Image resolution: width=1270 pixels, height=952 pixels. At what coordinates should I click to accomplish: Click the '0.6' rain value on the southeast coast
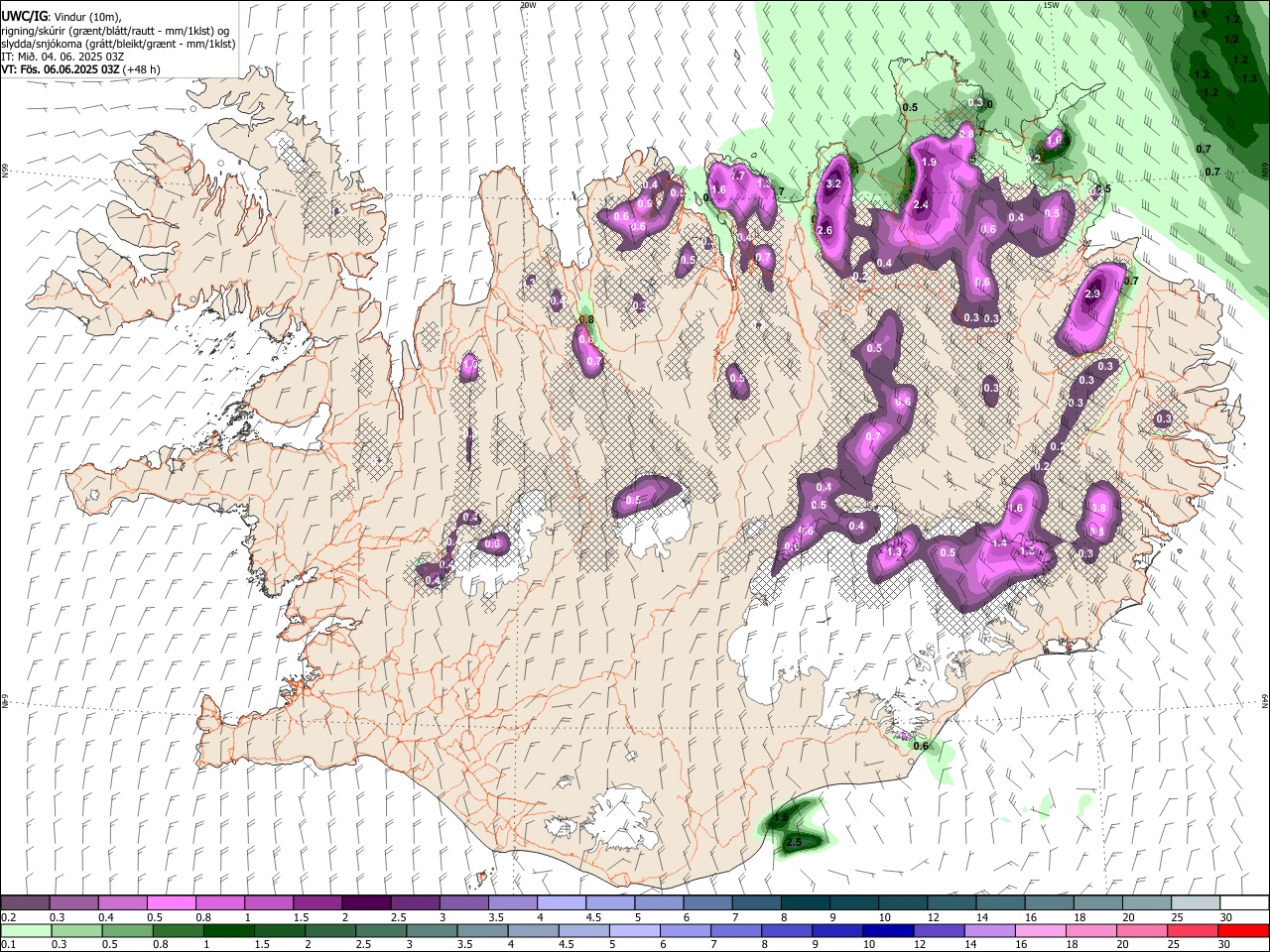click(x=921, y=746)
